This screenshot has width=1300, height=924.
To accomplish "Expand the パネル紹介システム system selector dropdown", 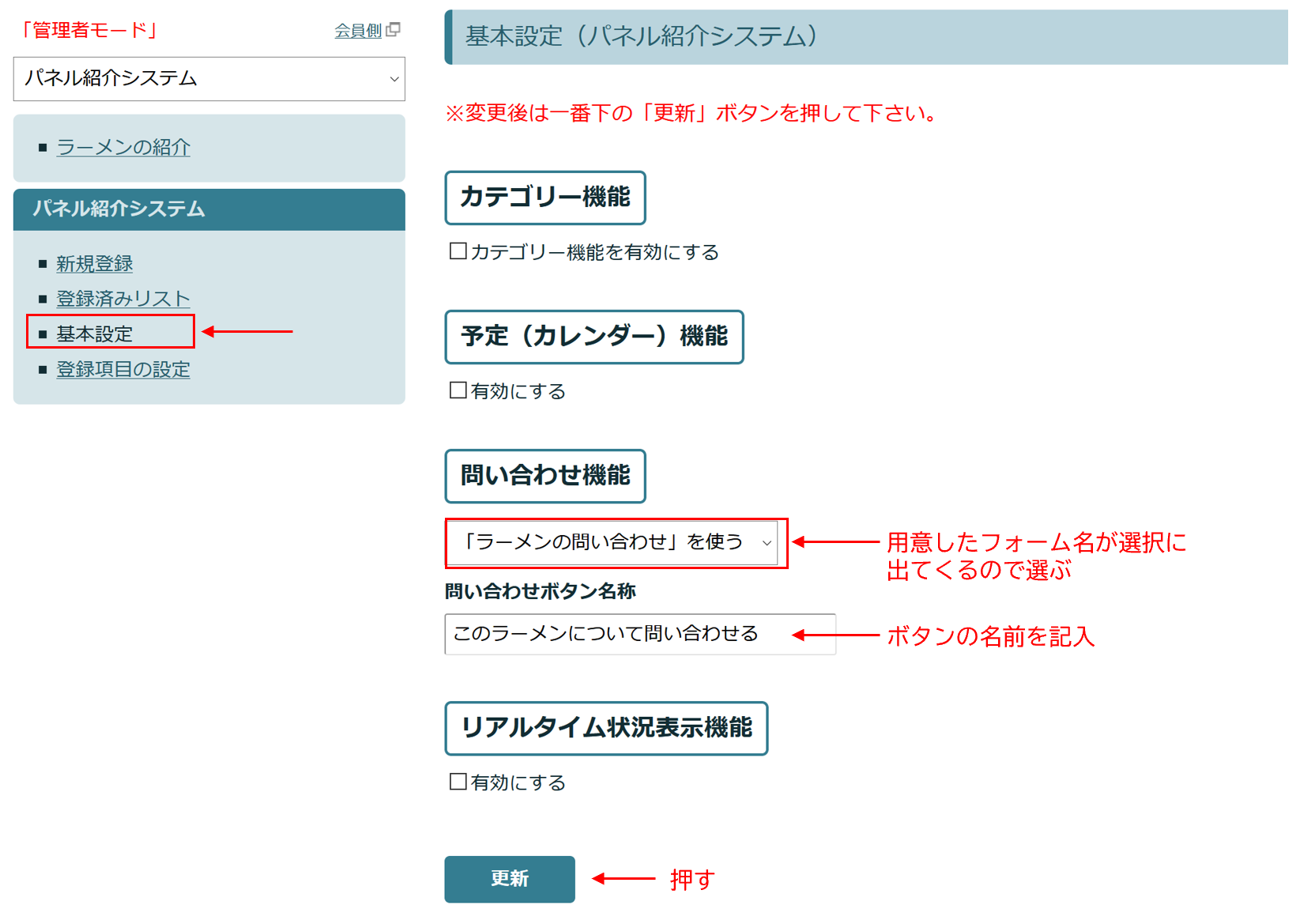I will click(x=209, y=79).
